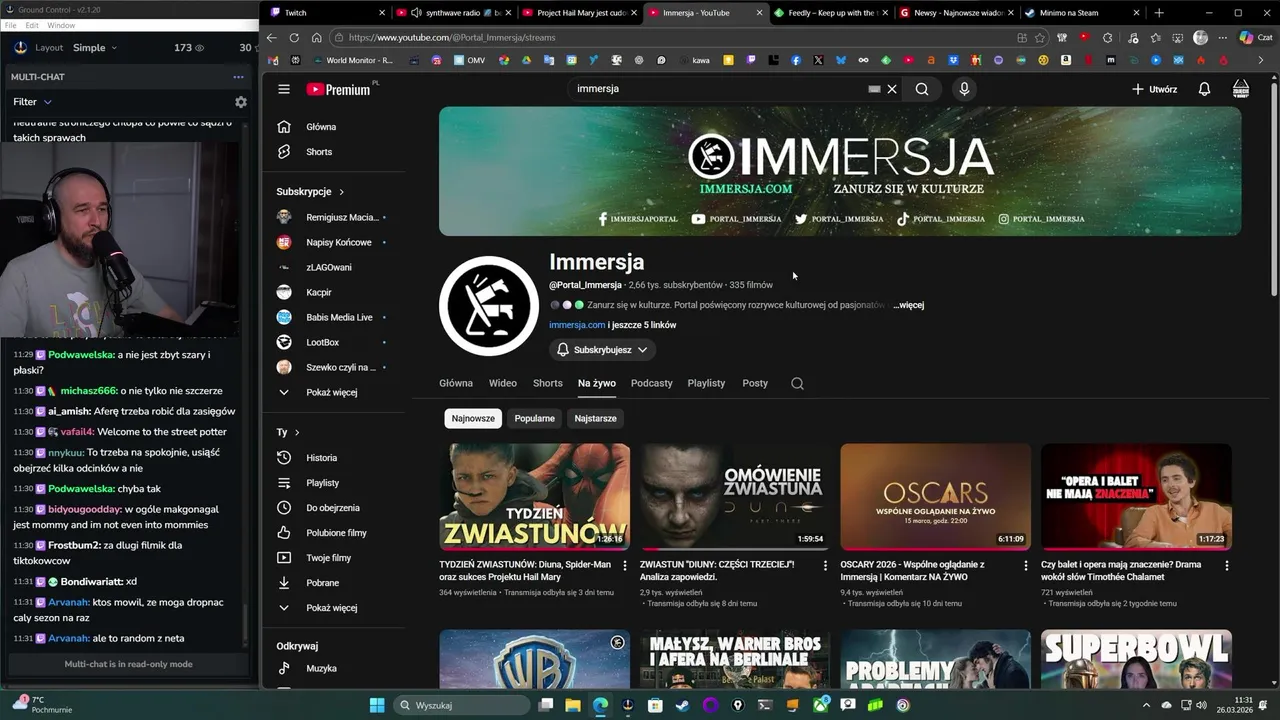Open YouTube notifications bell
Screen dimensions: 1280x720
tap(1204, 89)
